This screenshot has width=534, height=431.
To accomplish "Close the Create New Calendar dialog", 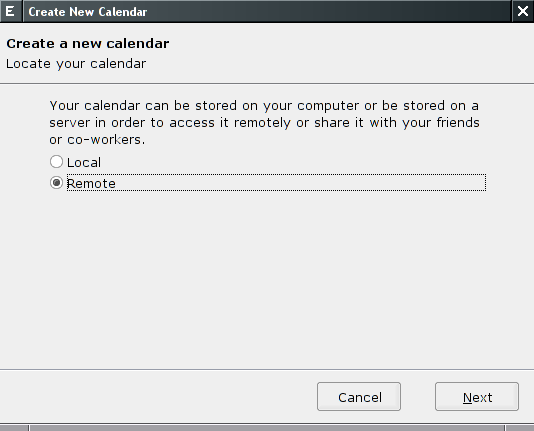I will pos(523,11).
